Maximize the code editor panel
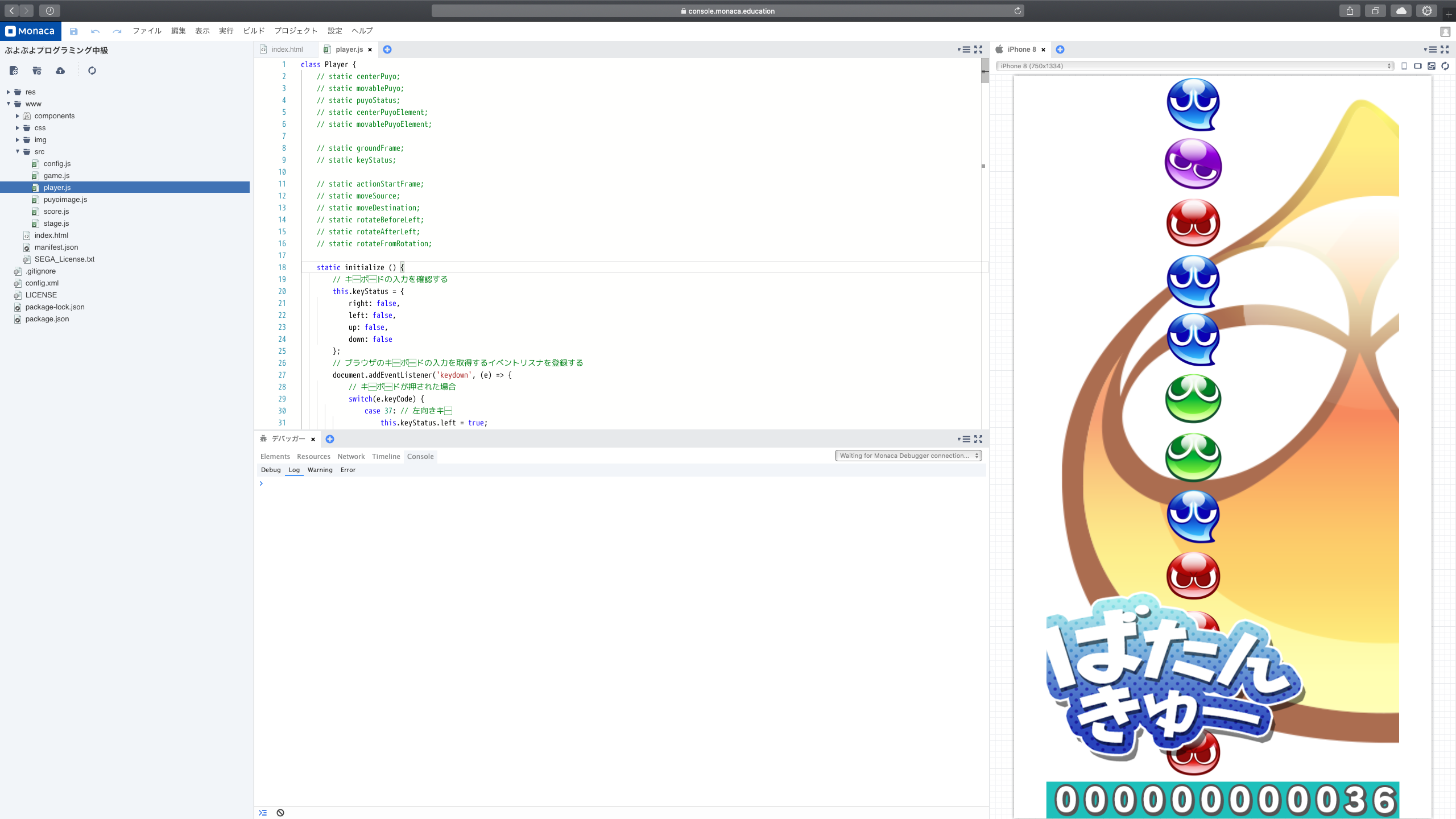 [978, 49]
